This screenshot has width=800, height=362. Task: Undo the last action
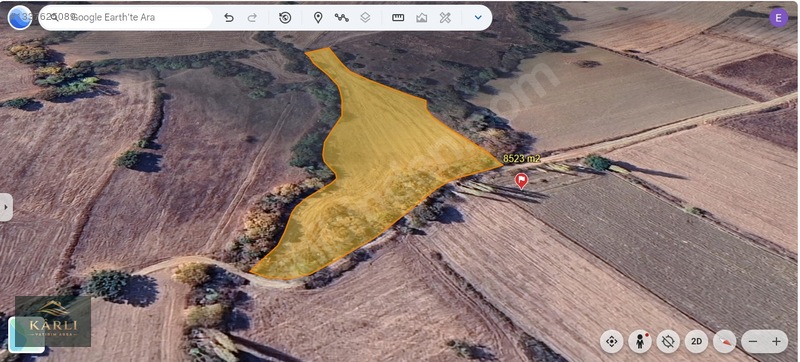(x=229, y=18)
